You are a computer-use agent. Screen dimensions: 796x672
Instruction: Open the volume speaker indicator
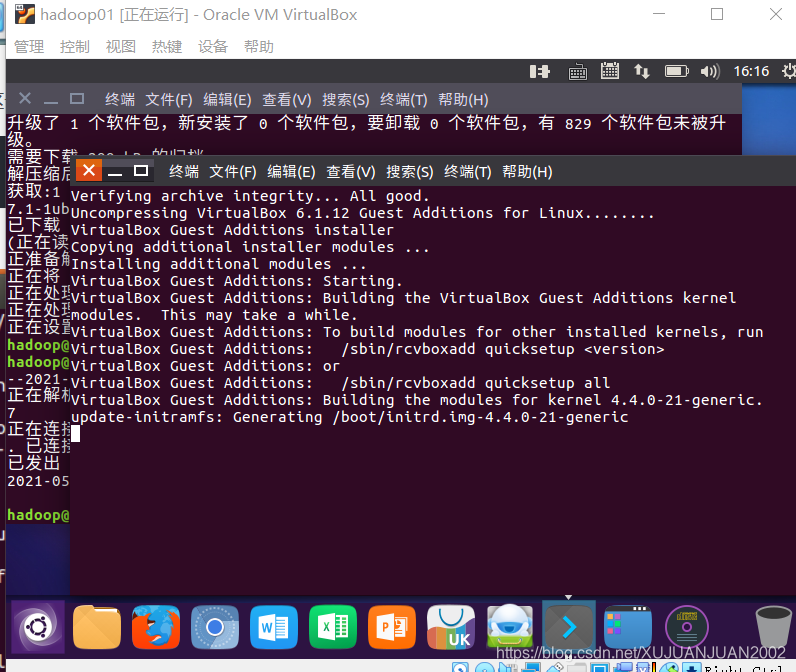coord(710,72)
